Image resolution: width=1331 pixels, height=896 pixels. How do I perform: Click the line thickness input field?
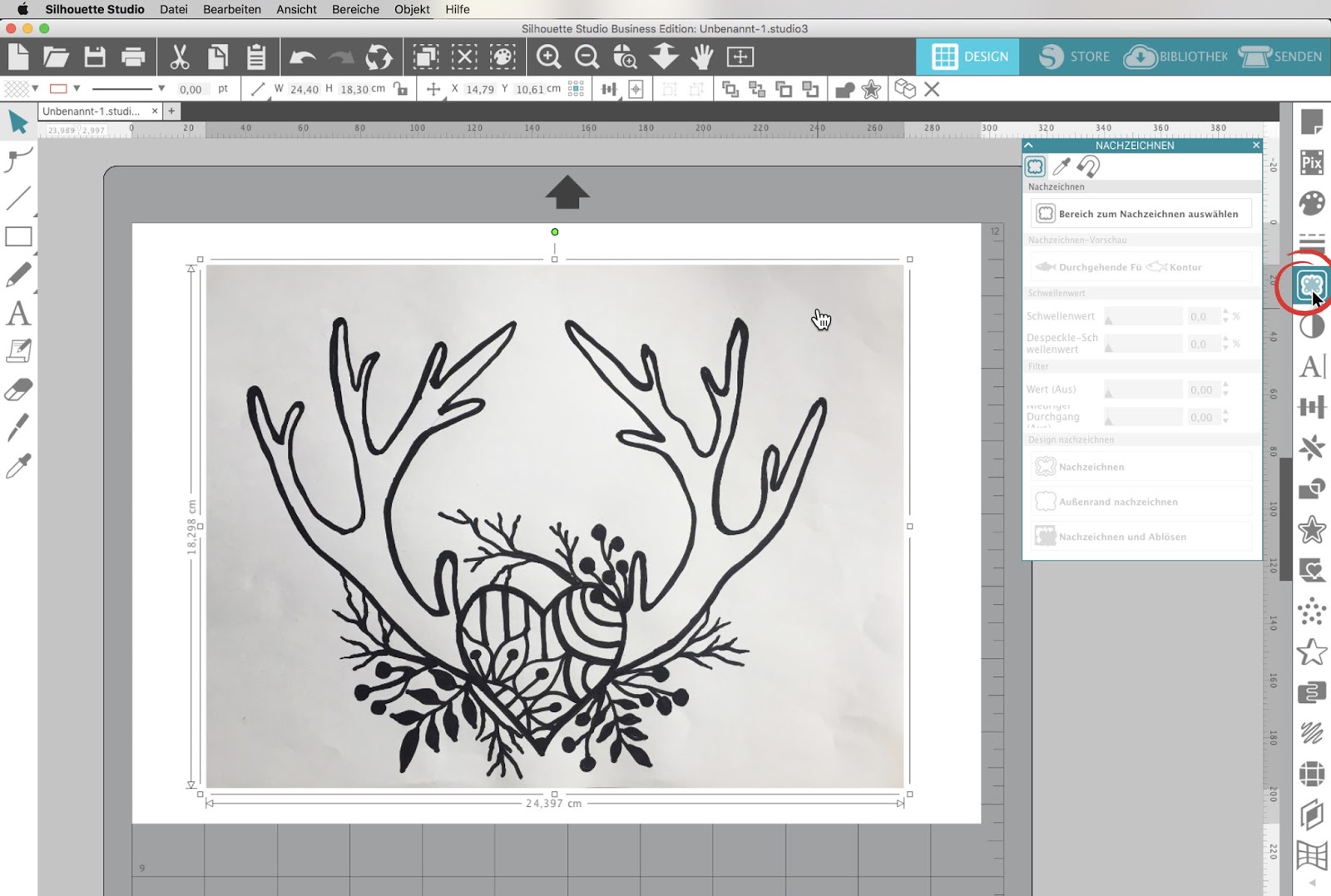click(190, 89)
